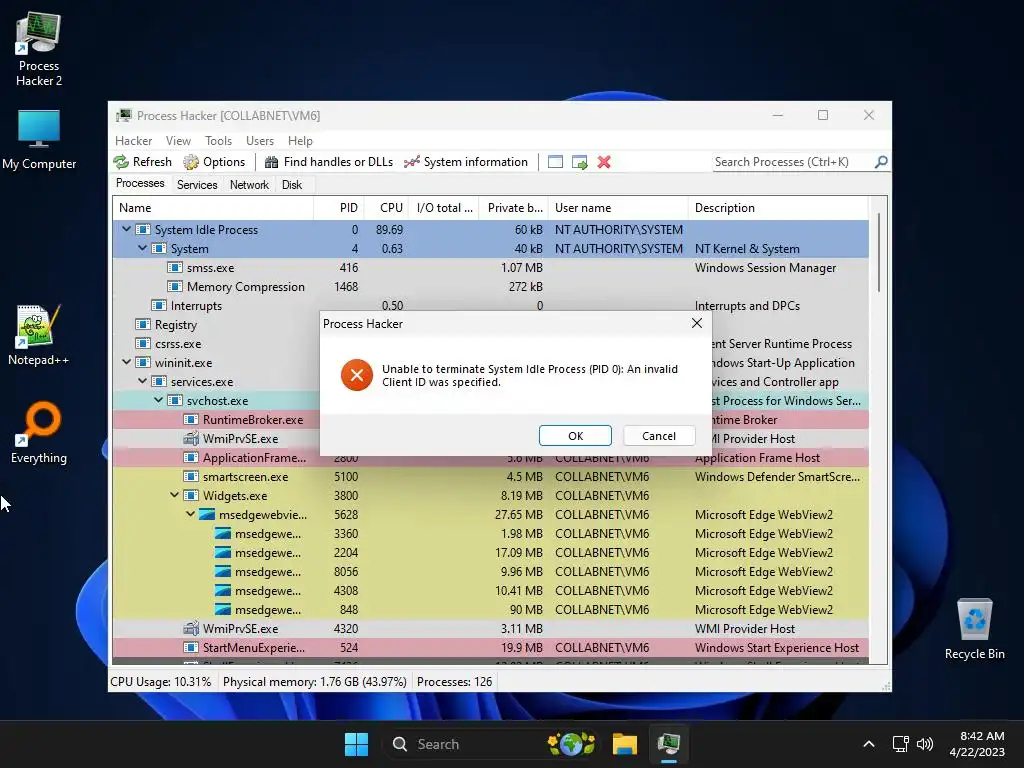This screenshot has height=768, width=1024.
Task: Collapse the Widgets.exe tree node
Action: click(174, 495)
